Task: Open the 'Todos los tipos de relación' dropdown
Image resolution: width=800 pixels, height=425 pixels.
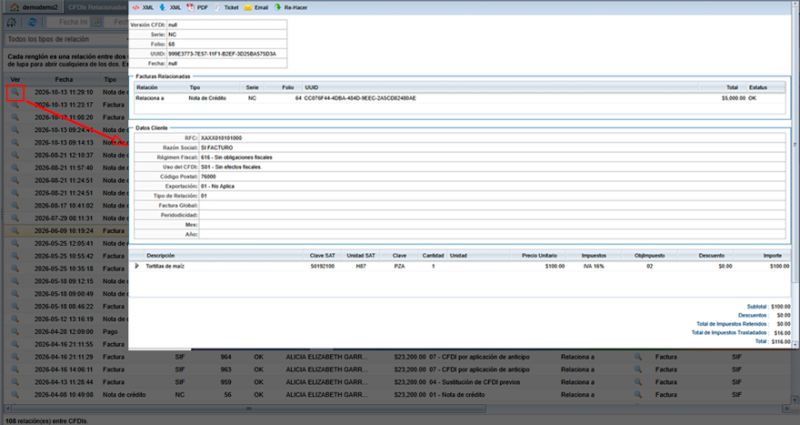Action: pyautogui.click(x=66, y=39)
